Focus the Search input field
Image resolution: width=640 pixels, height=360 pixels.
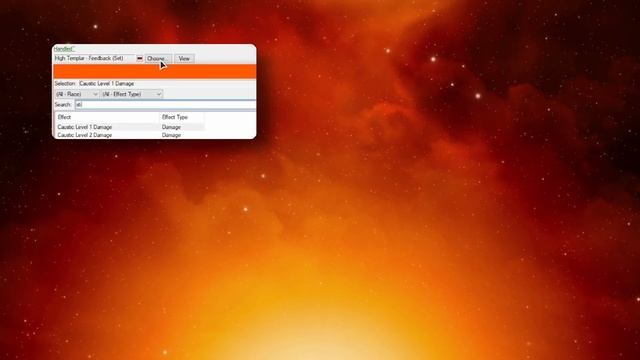(165, 104)
